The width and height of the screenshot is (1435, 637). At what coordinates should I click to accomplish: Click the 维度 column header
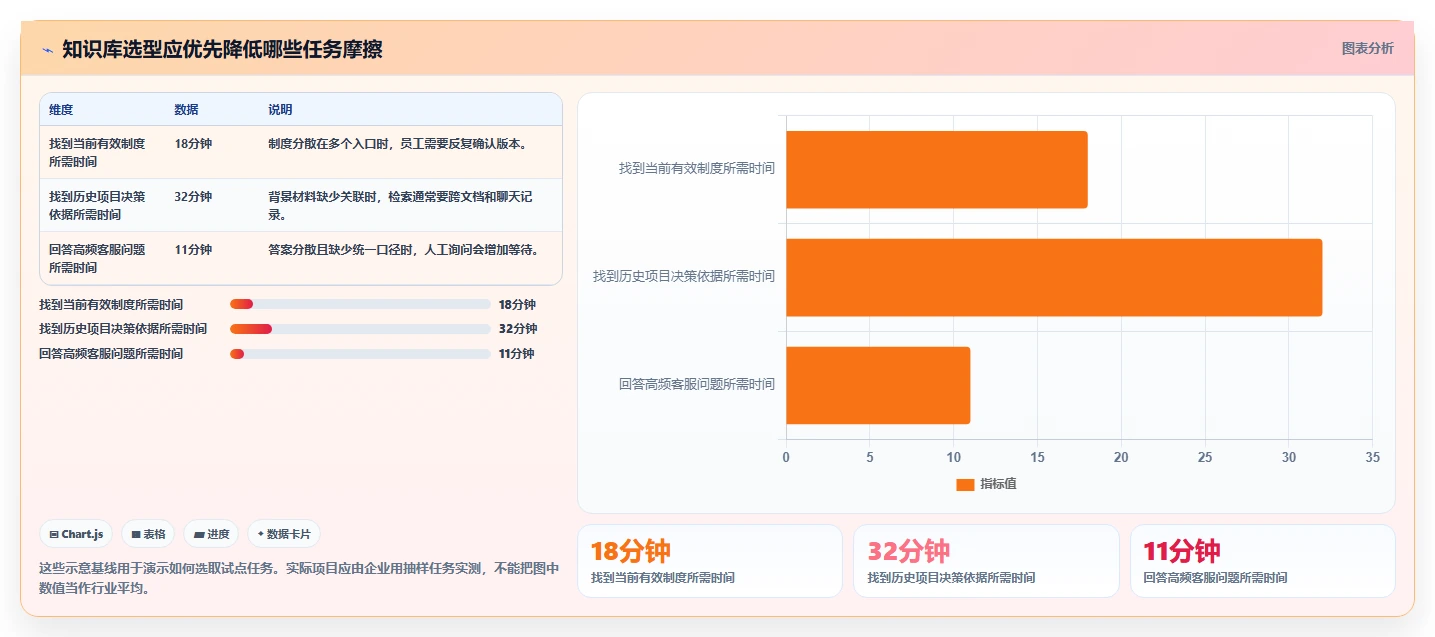[61, 110]
